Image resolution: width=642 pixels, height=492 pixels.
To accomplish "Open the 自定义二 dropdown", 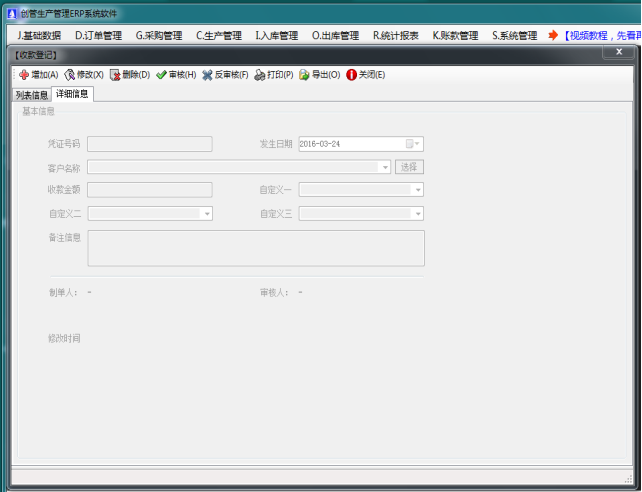I will [206, 213].
